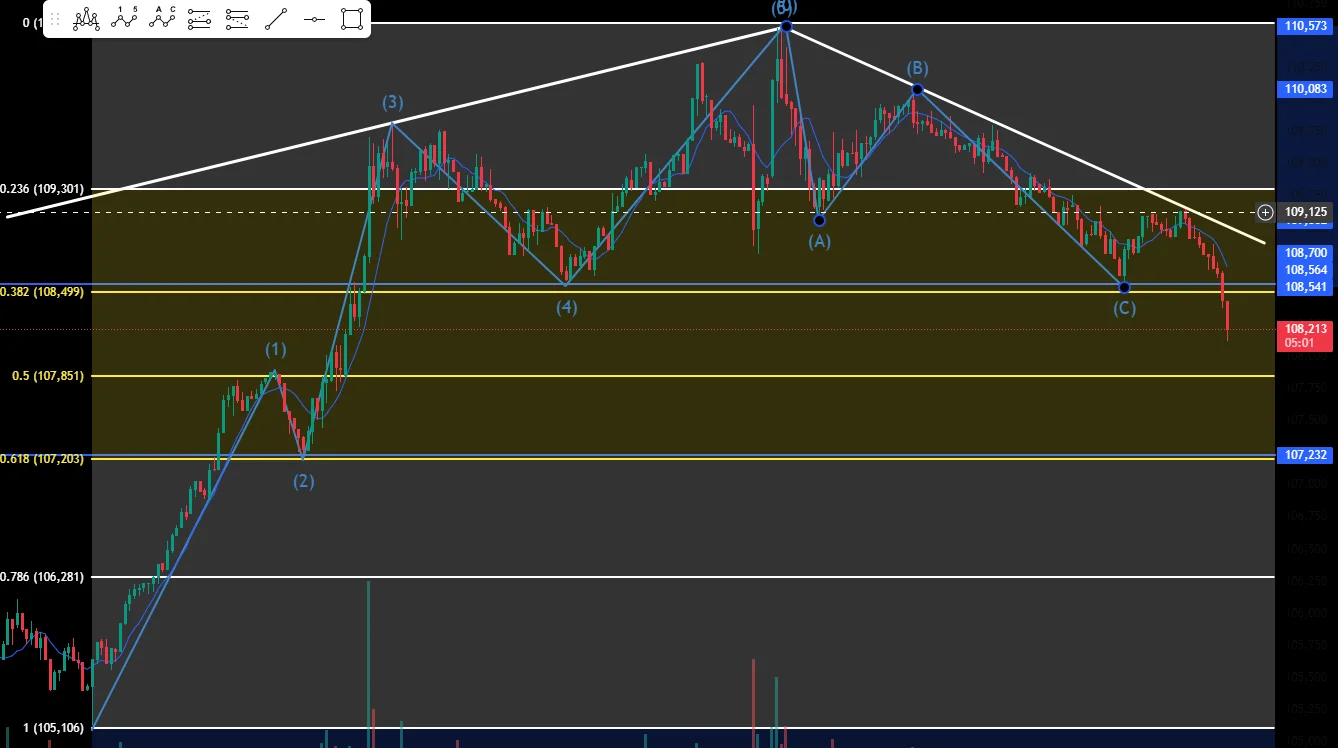Click the 108,564 price label
The width and height of the screenshot is (1338, 748).
coord(1306,269)
